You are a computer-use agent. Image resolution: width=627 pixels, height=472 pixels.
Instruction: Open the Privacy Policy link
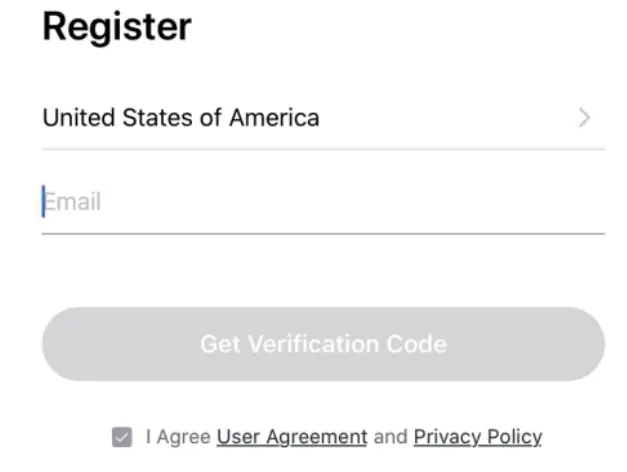[x=478, y=437]
